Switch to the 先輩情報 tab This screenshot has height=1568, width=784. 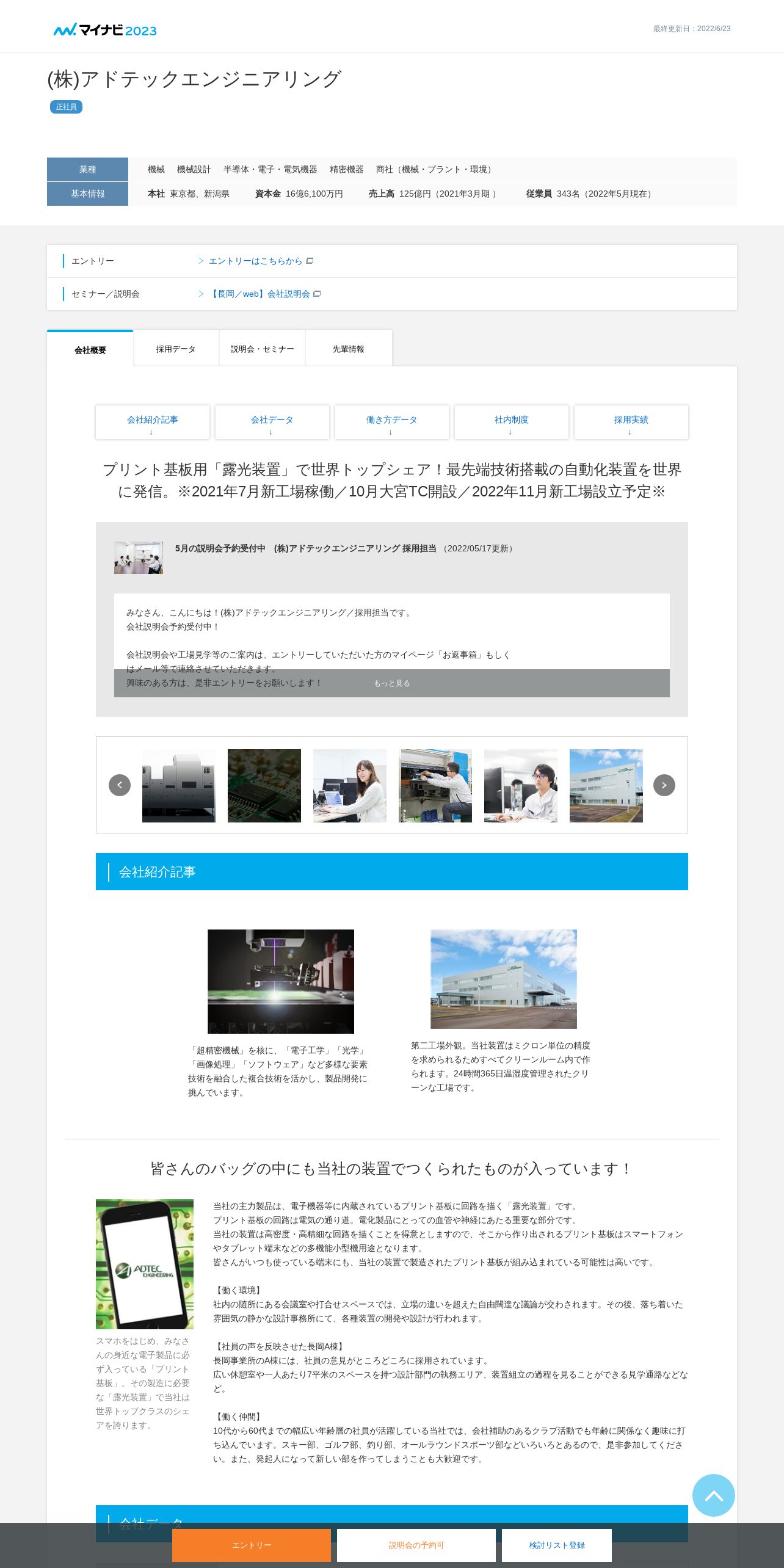[349, 349]
